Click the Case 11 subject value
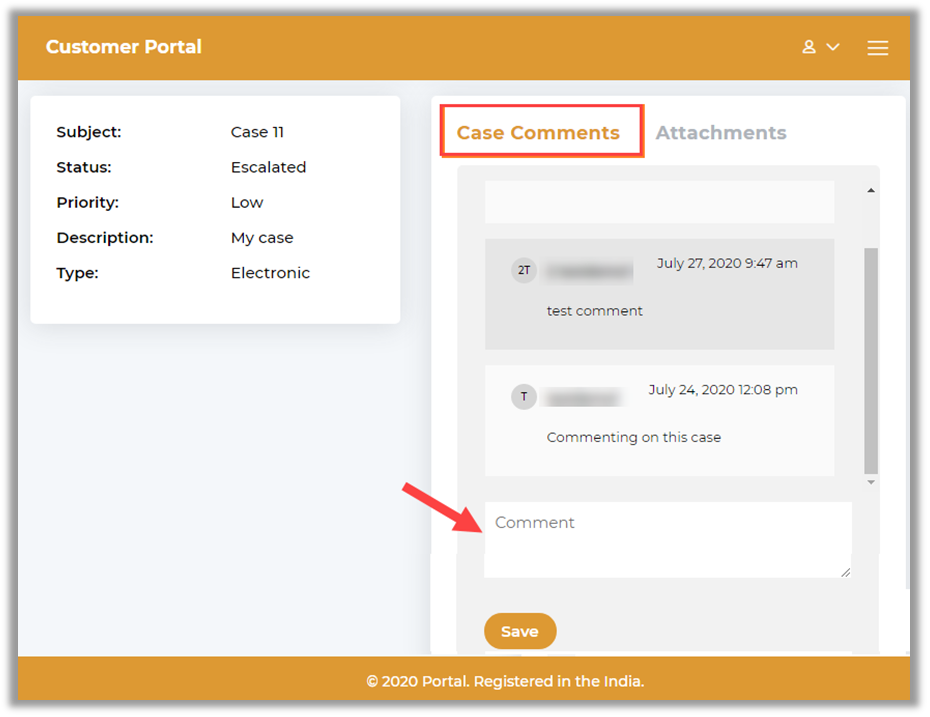Viewport: 930px width, 717px height. pos(257,132)
